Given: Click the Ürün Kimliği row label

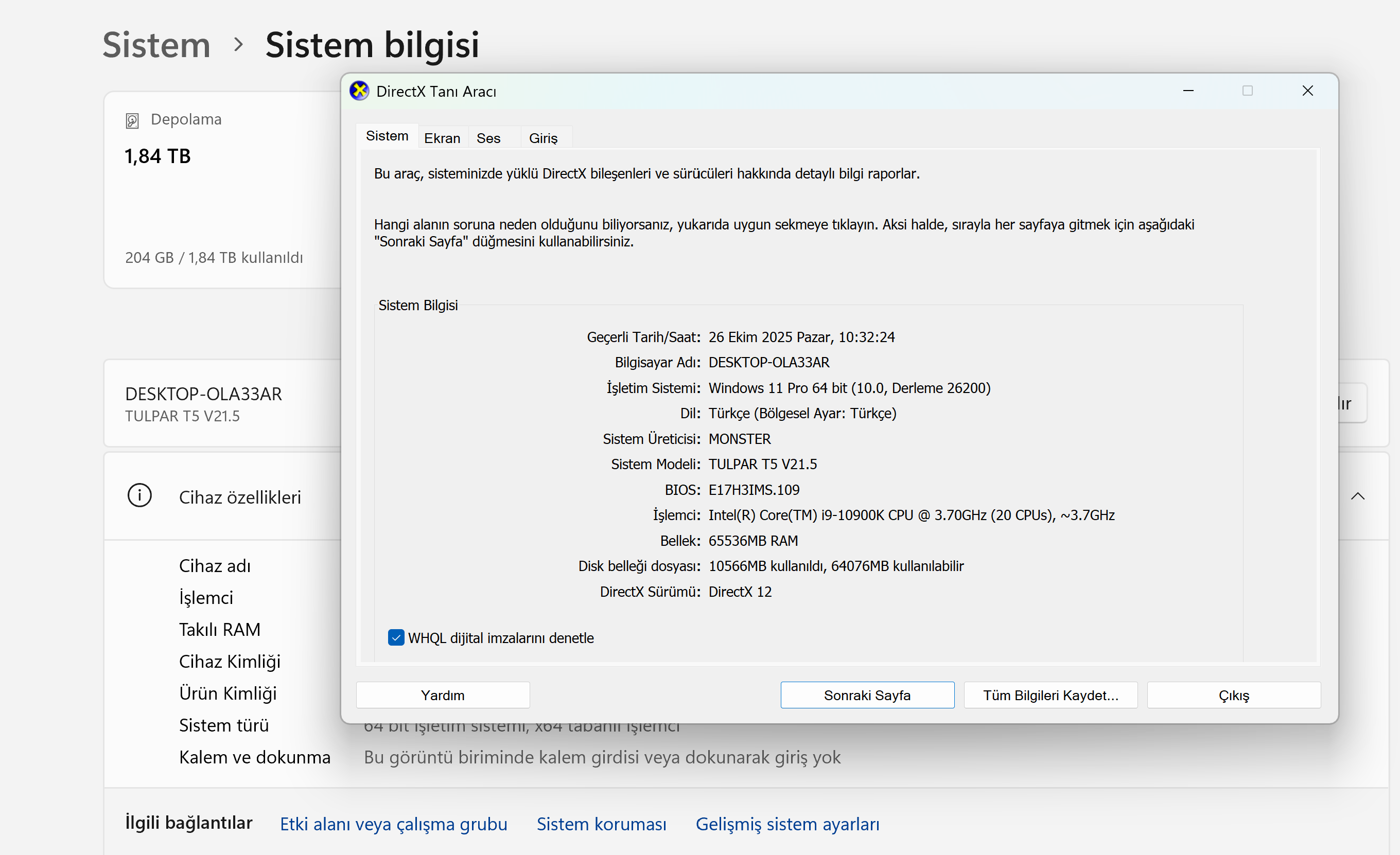Looking at the screenshot, I should click(x=227, y=693).
